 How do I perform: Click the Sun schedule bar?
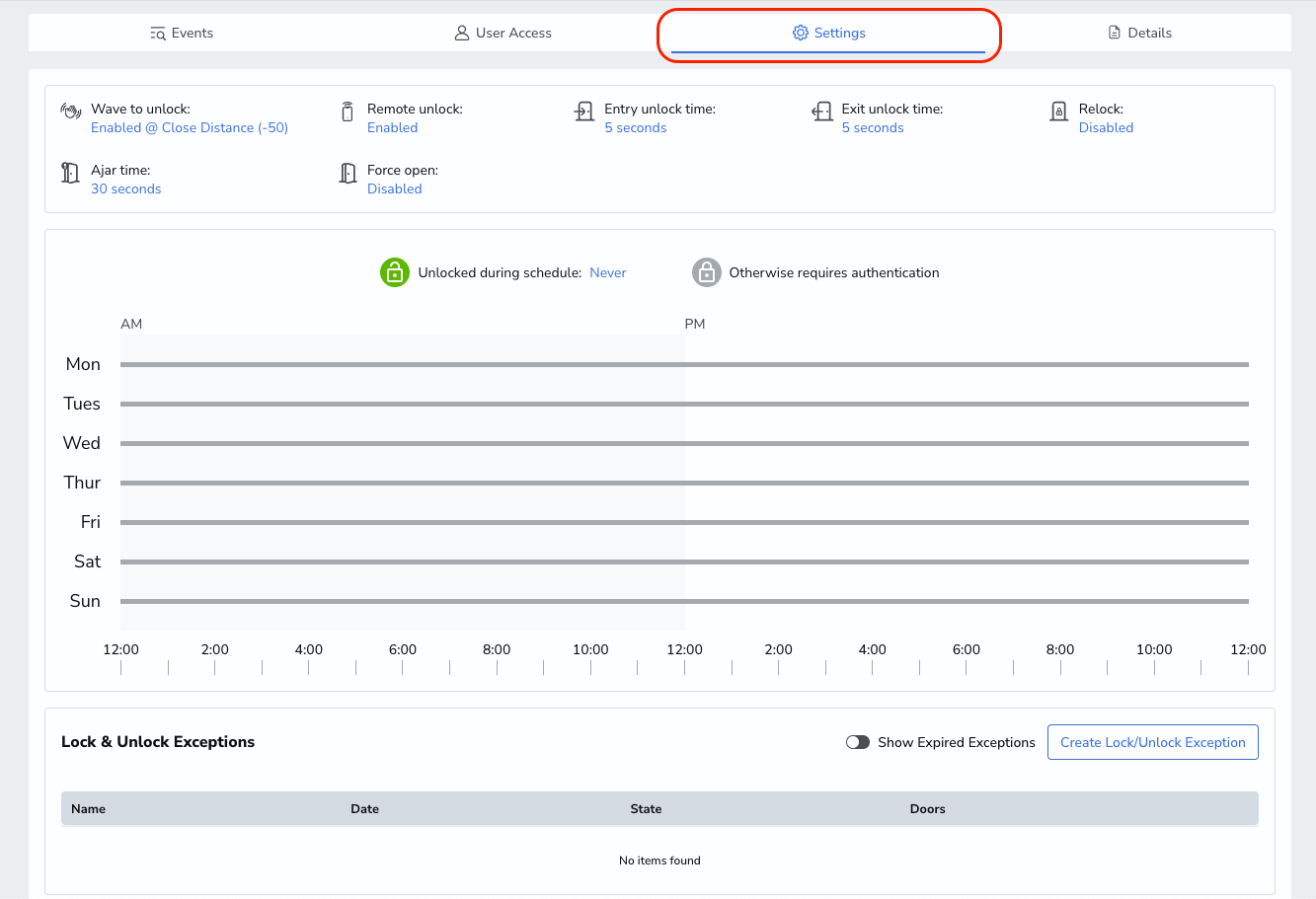click(684, 601)
